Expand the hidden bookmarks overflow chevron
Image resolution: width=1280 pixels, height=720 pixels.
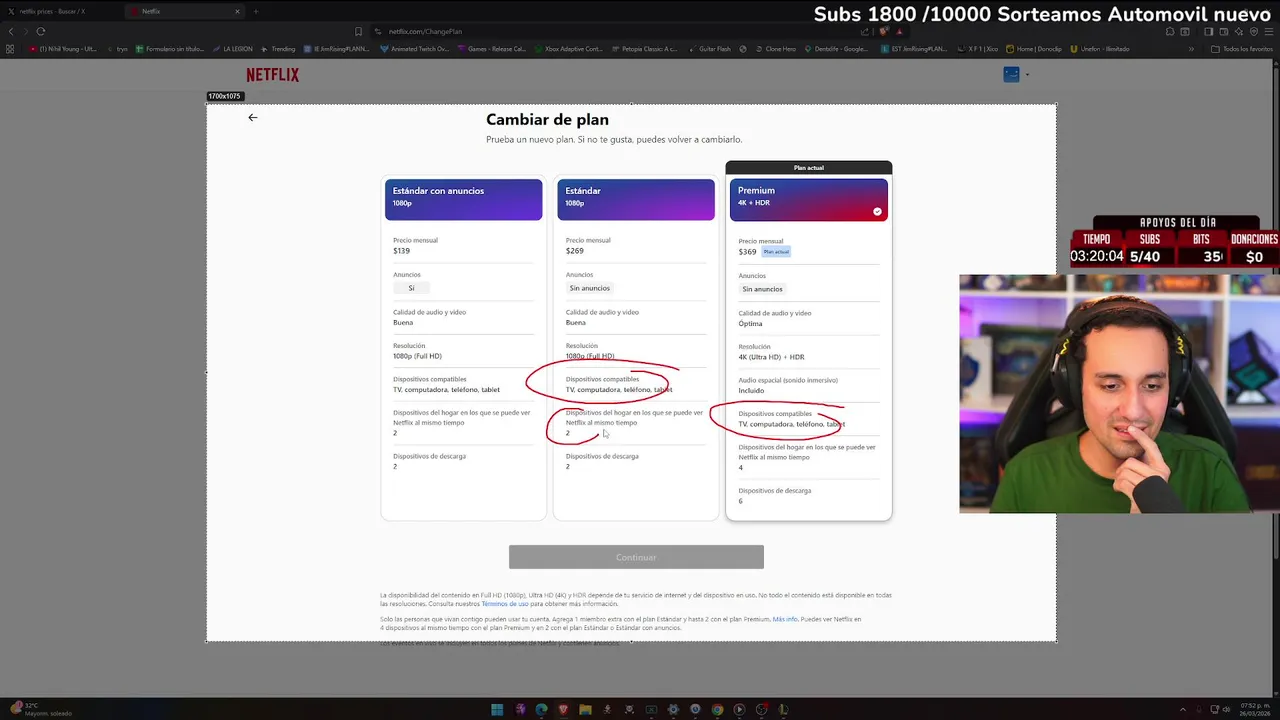1191,48
